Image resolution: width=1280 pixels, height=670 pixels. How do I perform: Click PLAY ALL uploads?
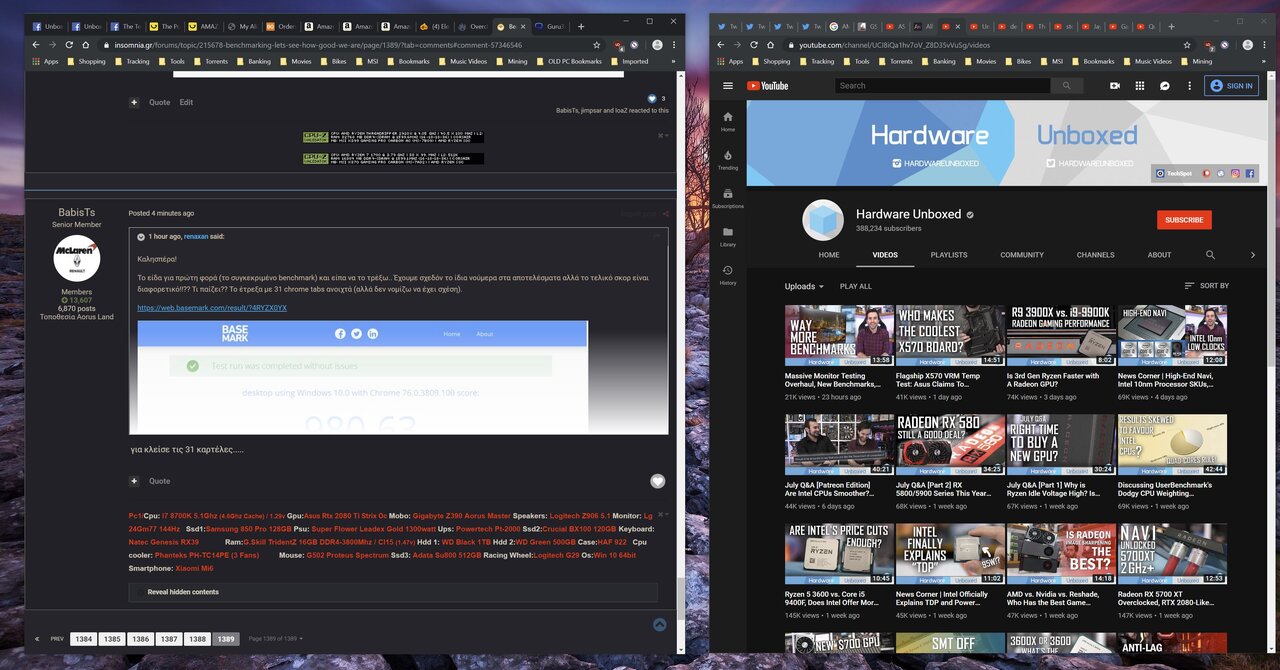(x=856, y=286)
